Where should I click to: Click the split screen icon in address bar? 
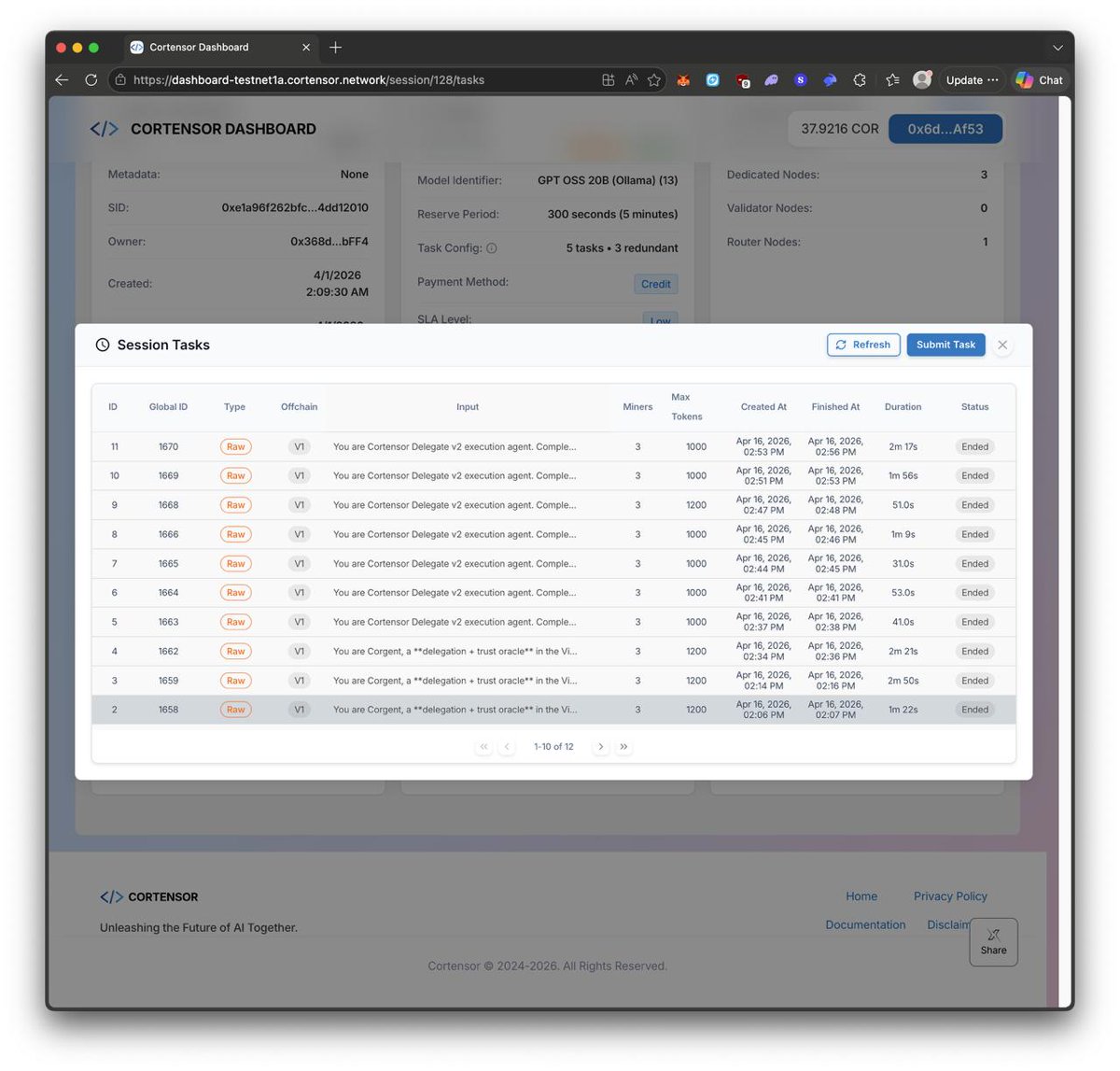pos(608,80)
